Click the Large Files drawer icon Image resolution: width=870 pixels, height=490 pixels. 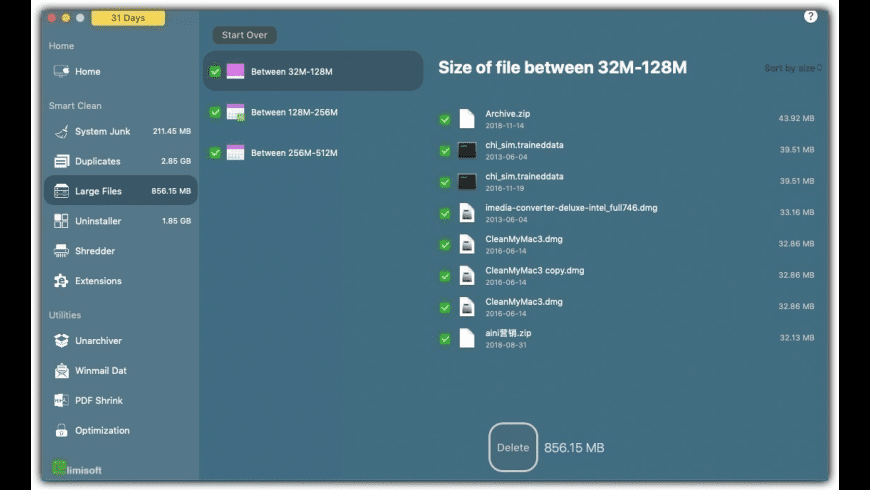point(61,191)
